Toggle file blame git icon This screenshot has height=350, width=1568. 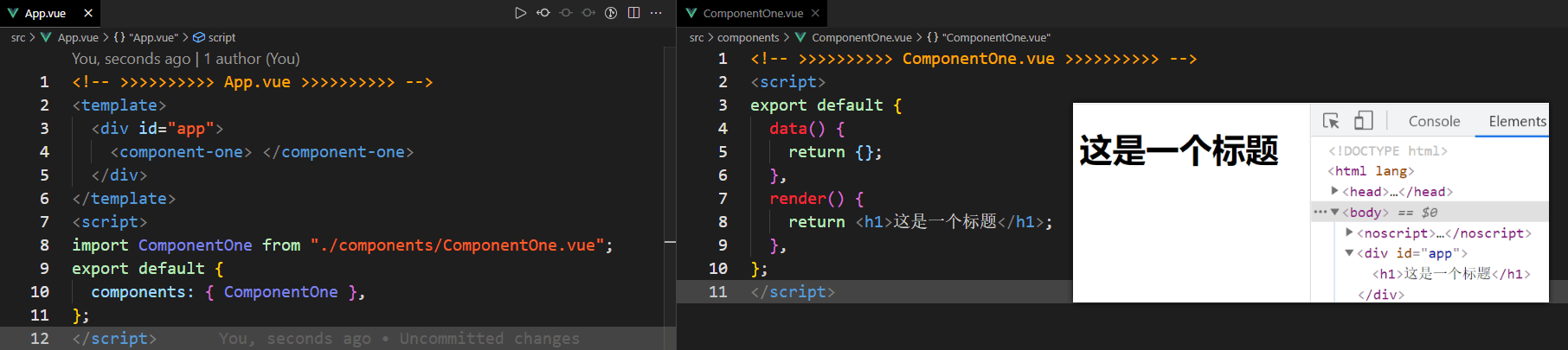coord(611,13)
